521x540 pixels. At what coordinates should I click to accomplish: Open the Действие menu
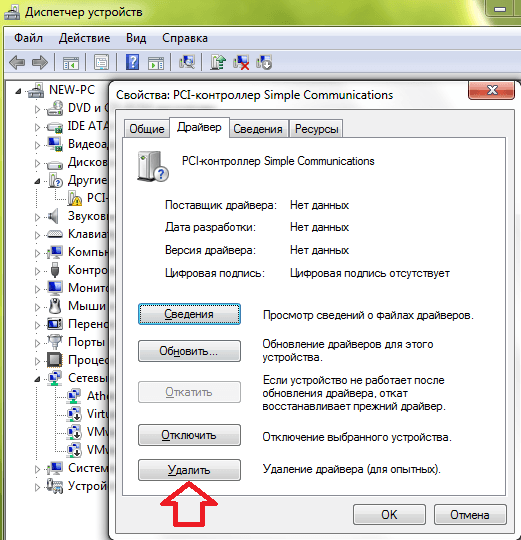pyautogui.click(x=84, y=38)
